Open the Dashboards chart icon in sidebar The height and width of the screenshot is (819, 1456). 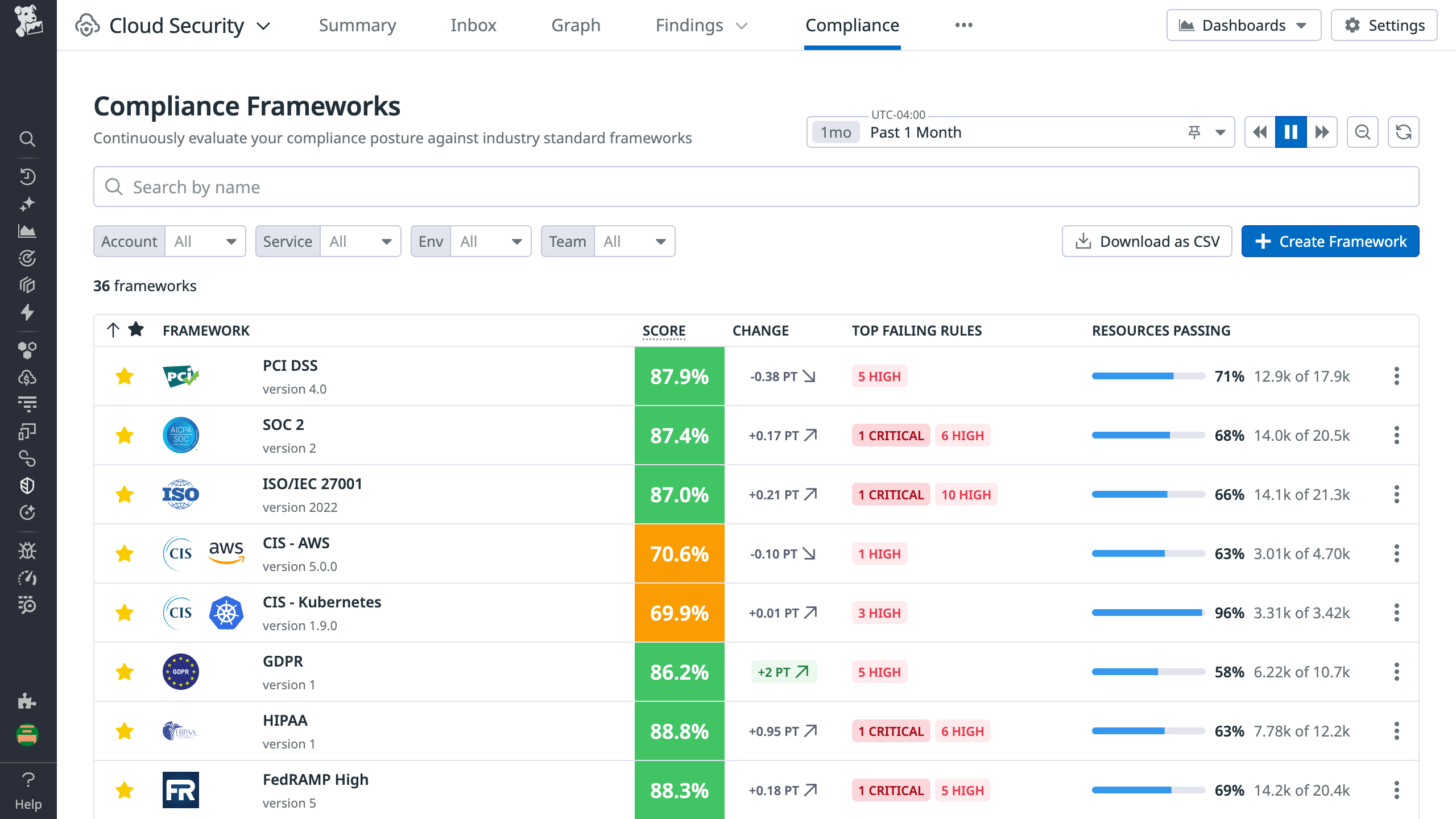click(28, 231)
